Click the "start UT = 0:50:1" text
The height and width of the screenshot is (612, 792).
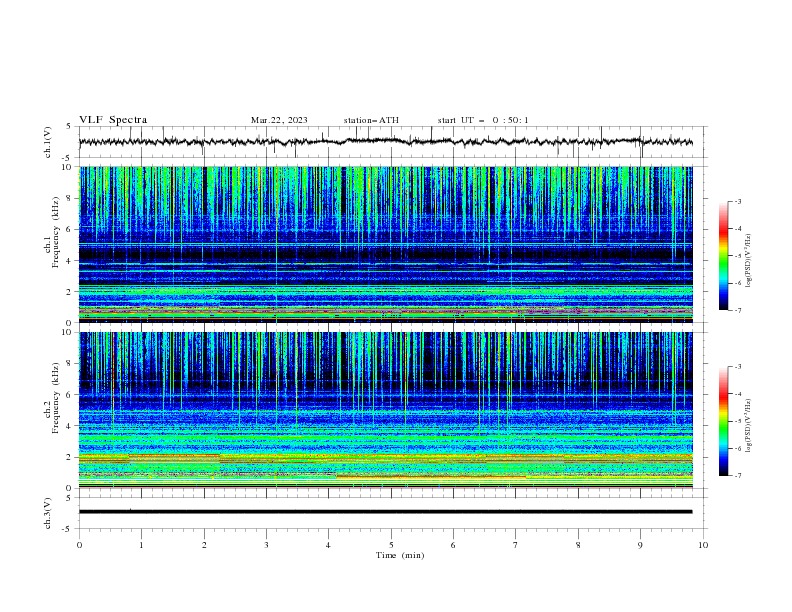pos(483,120)
